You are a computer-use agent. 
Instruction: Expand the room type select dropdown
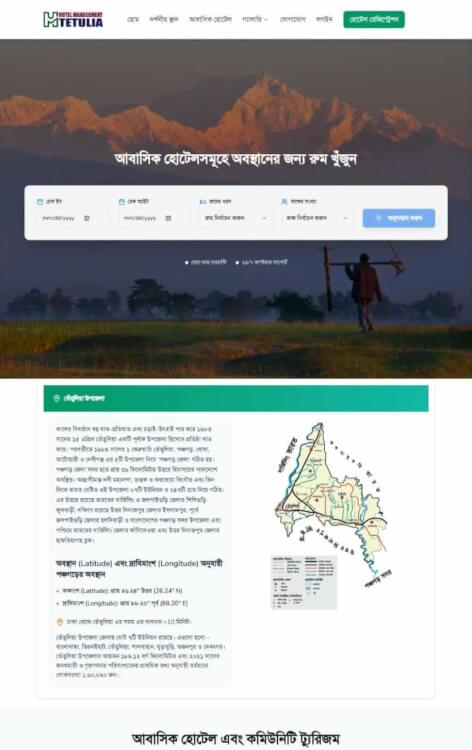click(x=235, y=218)
